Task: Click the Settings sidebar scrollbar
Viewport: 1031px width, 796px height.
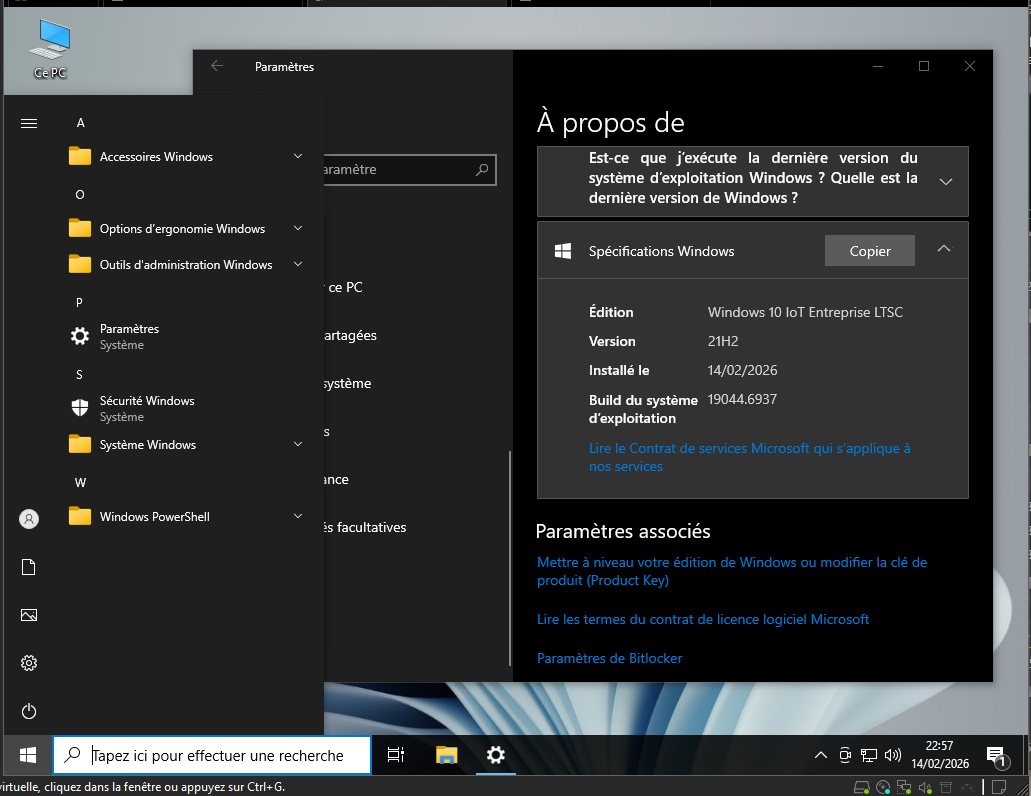Action: click(510, 559)
